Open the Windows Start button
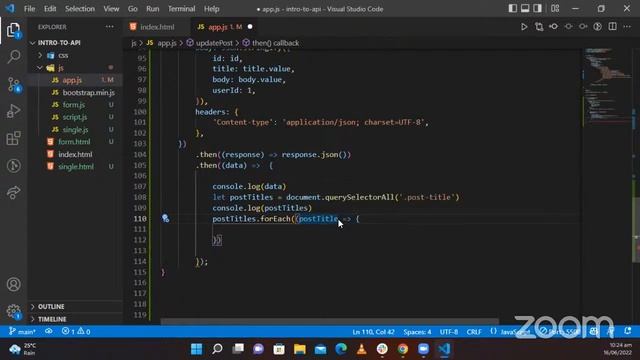The image size is (640, 360). (x=196, y=349)
